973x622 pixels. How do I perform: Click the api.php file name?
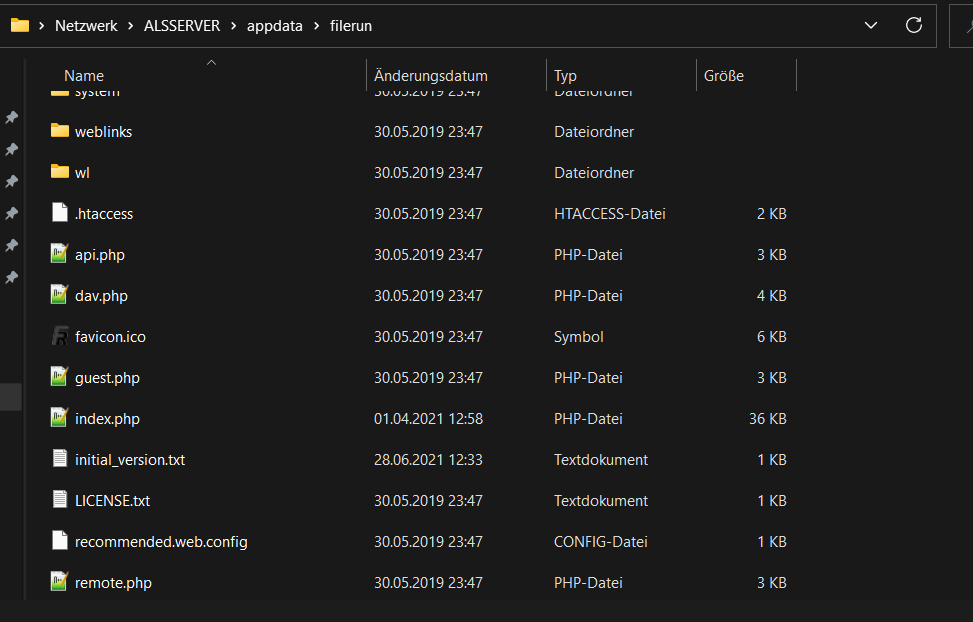[99, 255]
